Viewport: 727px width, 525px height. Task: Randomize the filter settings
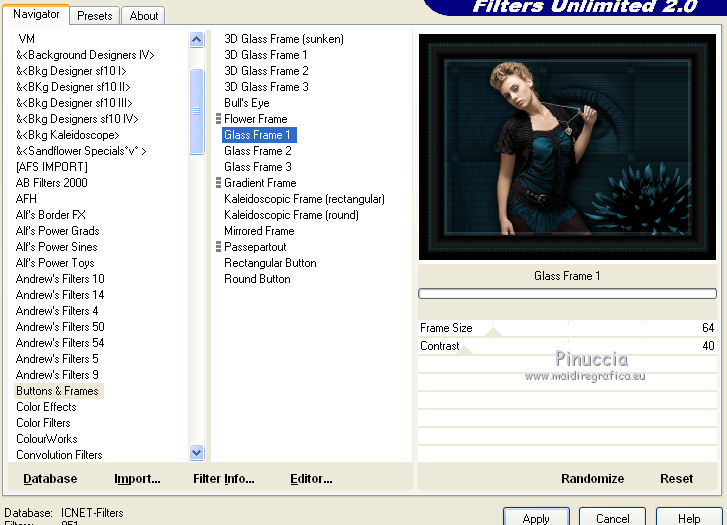[593, 479]
